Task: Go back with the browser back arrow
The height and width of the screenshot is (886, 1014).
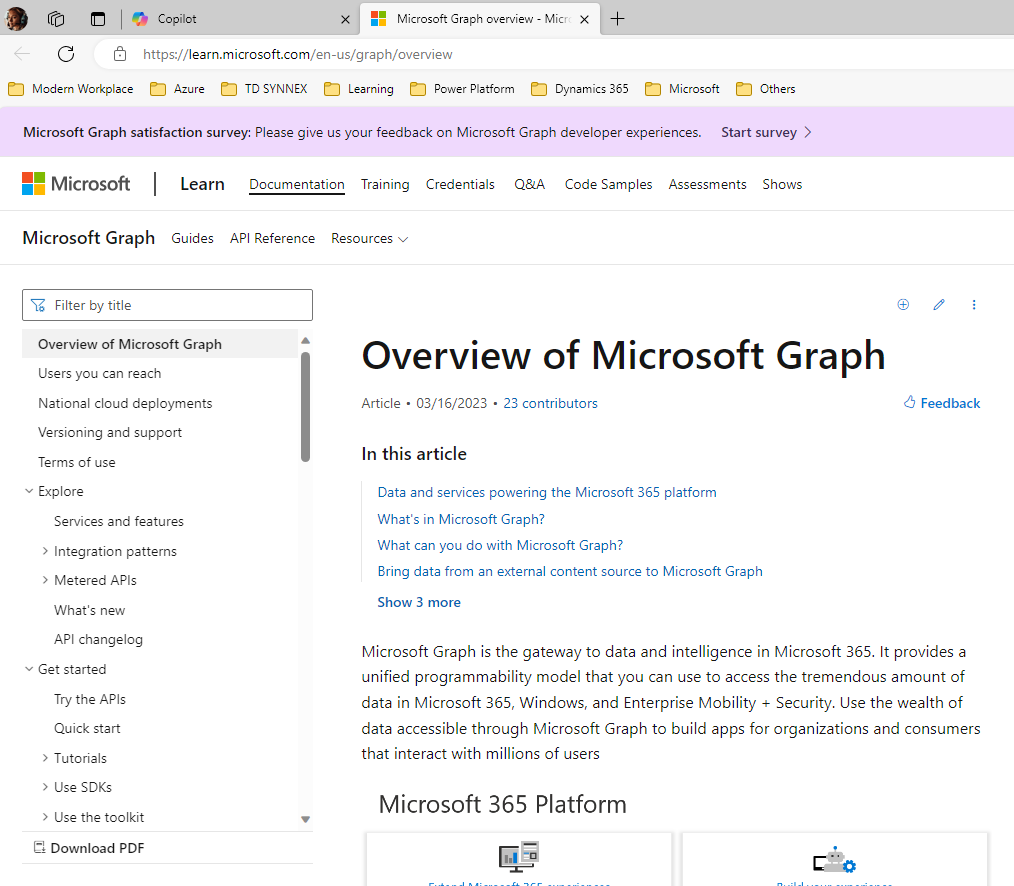Action: pyautogui.click(x=23, y=54)
